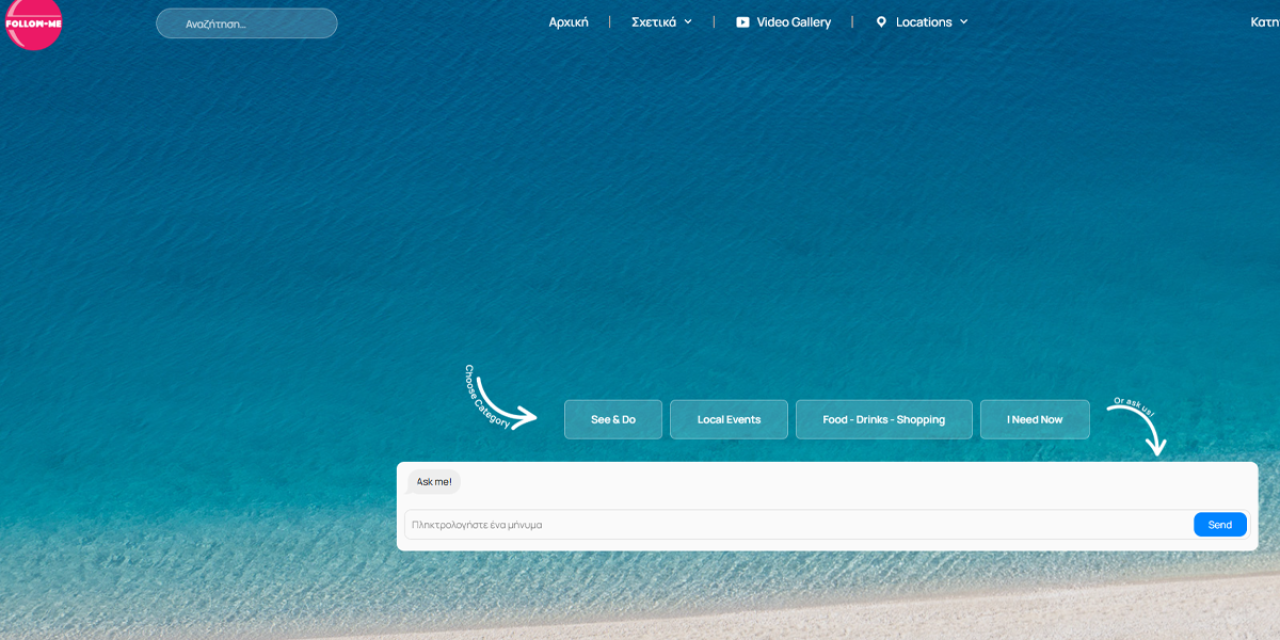1280x640 pixels.
Task: Click the Follow-Me logo
Action: pos(33,23)
